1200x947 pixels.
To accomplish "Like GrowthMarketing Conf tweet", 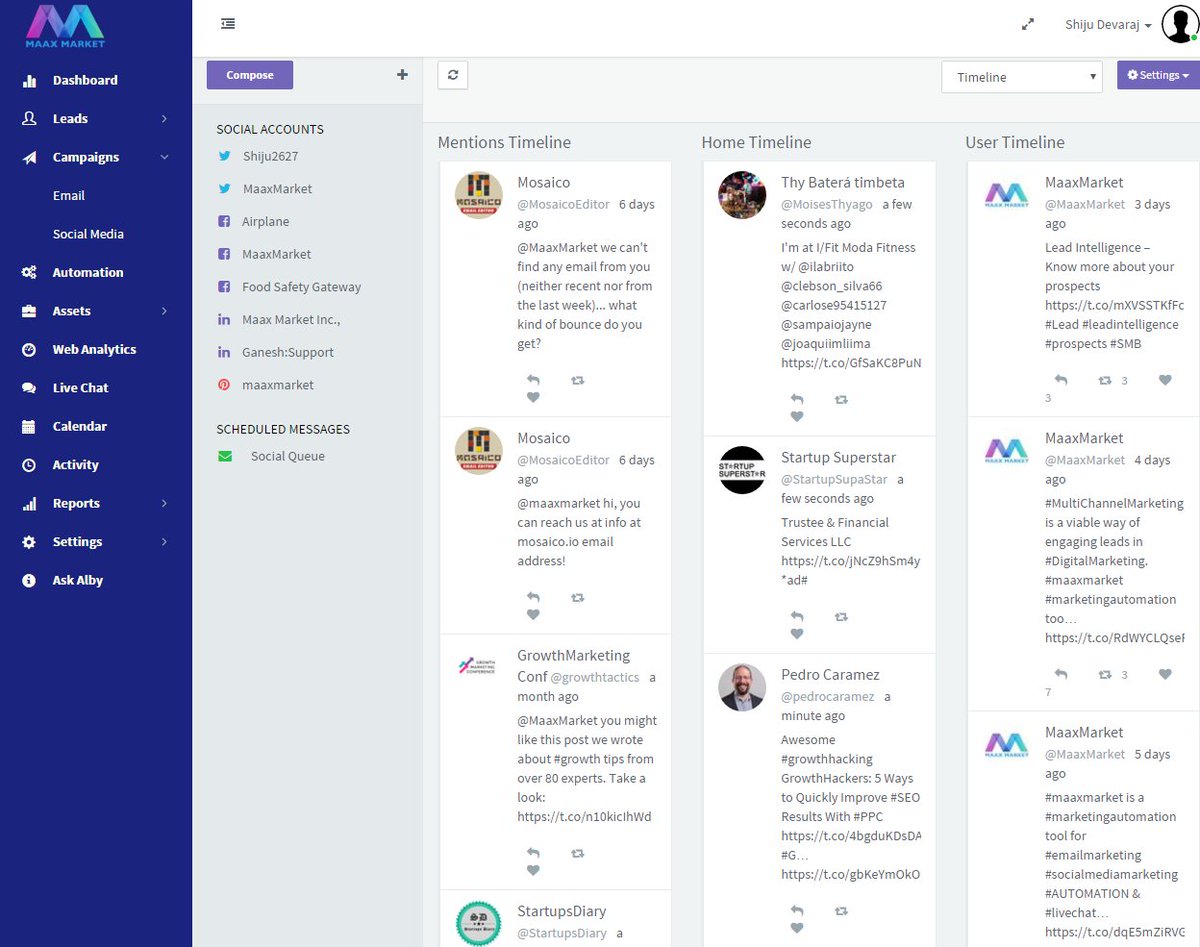I will click(533, 870).
